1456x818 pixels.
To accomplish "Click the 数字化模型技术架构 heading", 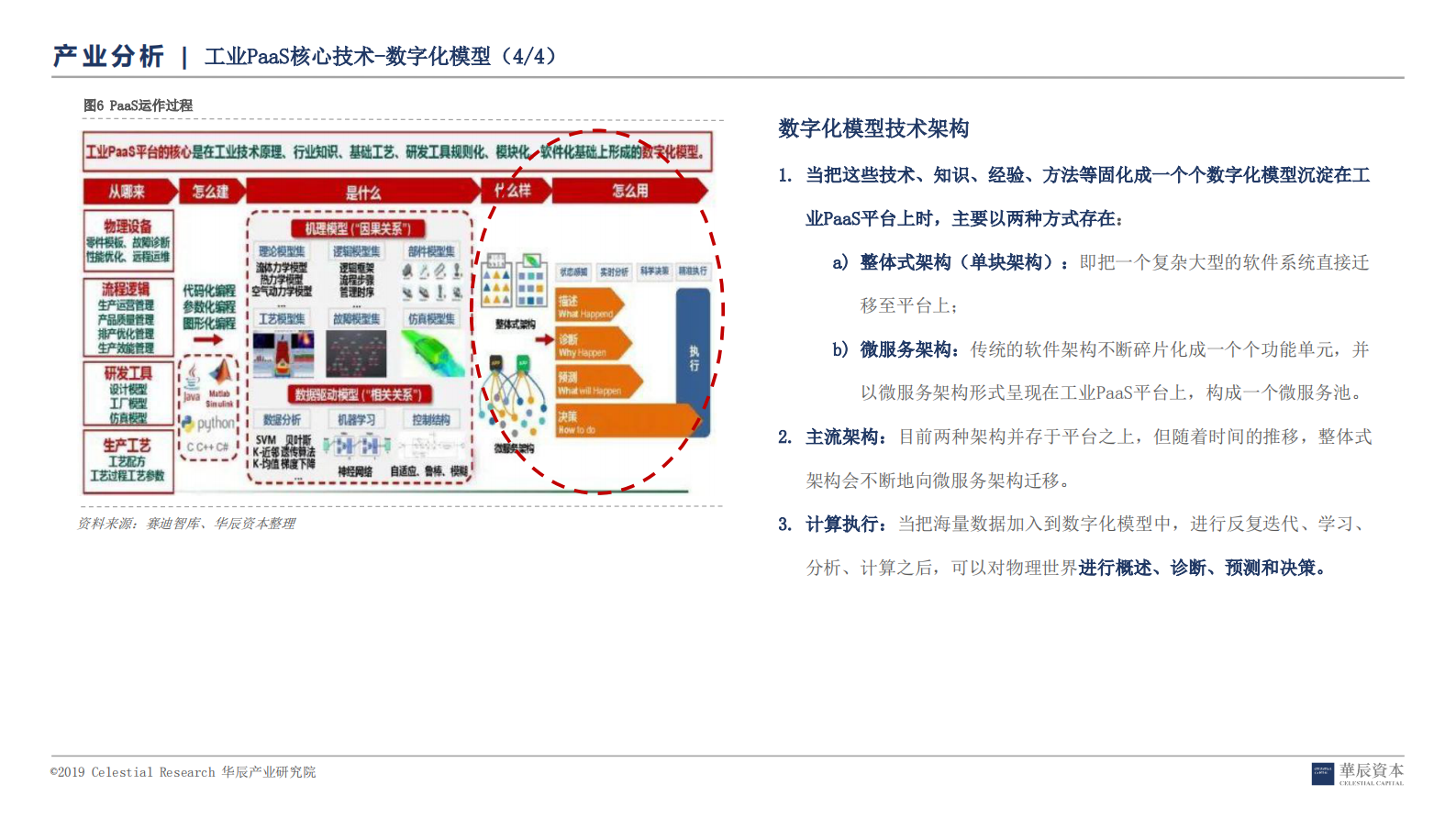I will coord(873,128).
